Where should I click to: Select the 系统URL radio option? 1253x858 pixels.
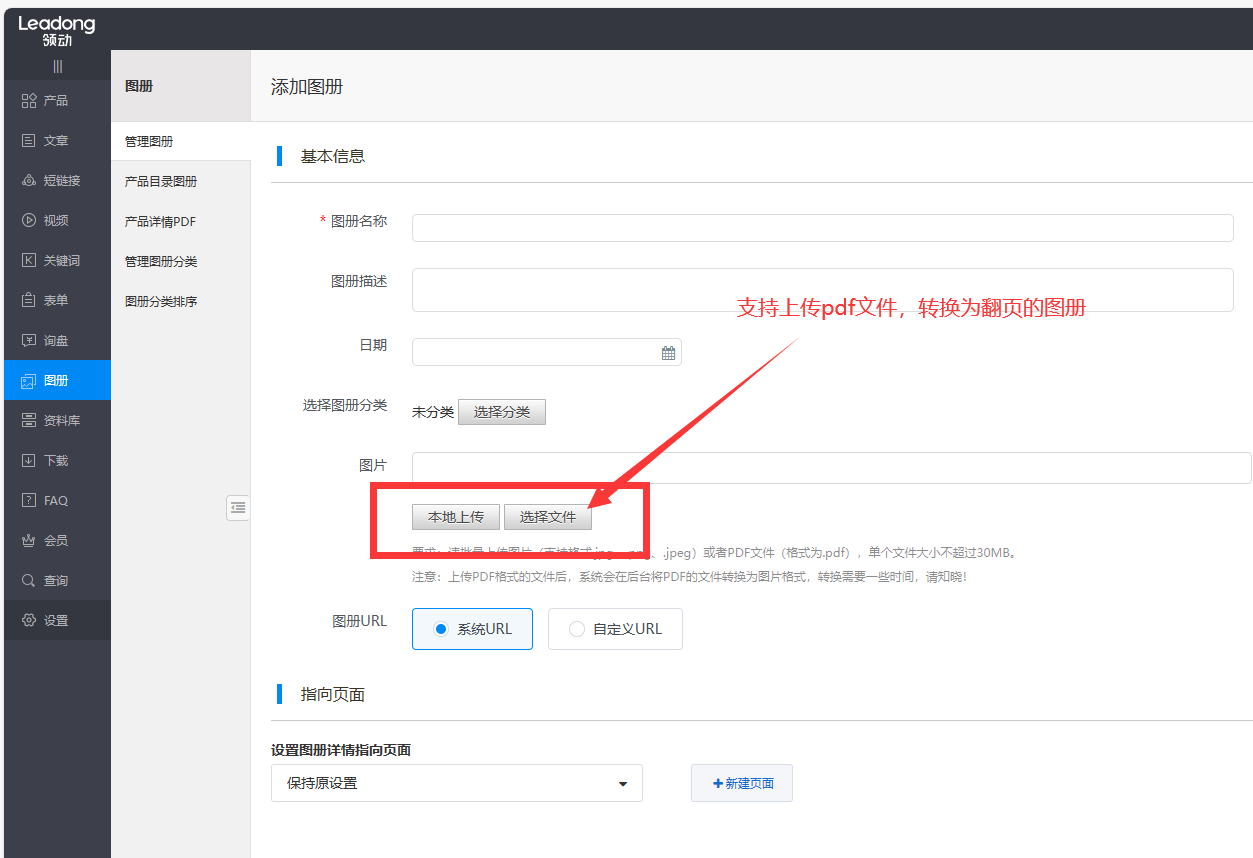click(472, 629)
